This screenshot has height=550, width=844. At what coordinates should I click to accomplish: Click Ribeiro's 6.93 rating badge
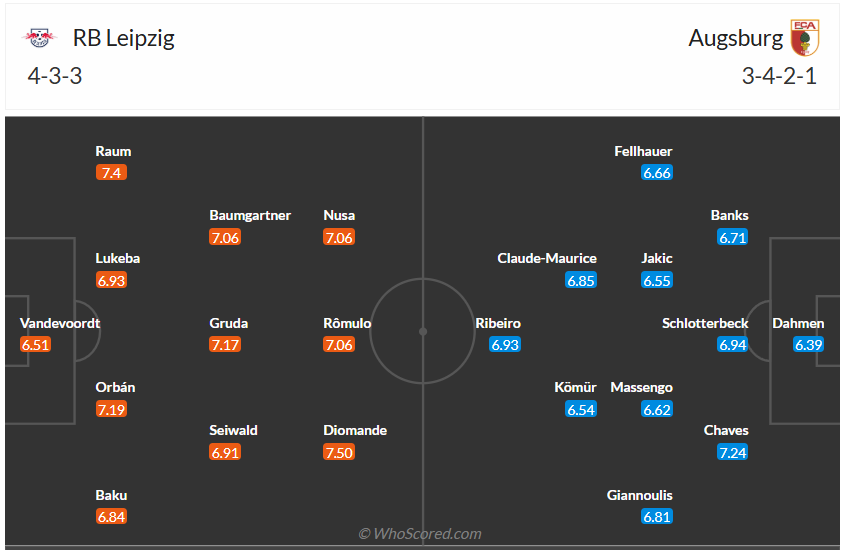[505, 345]
